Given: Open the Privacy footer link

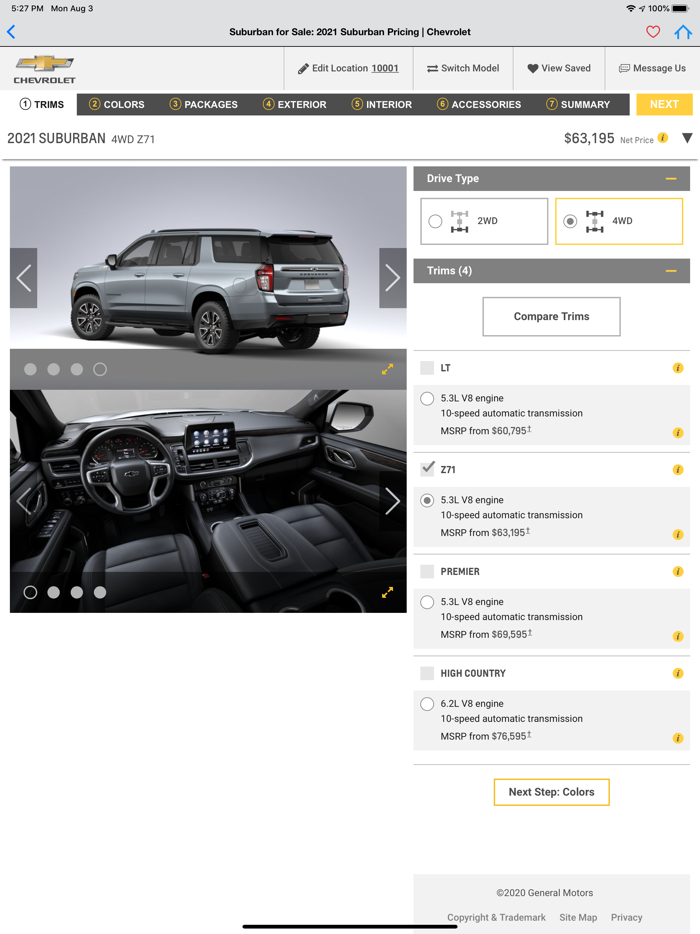Looking at the screenshot, I should tap(627, 917).
